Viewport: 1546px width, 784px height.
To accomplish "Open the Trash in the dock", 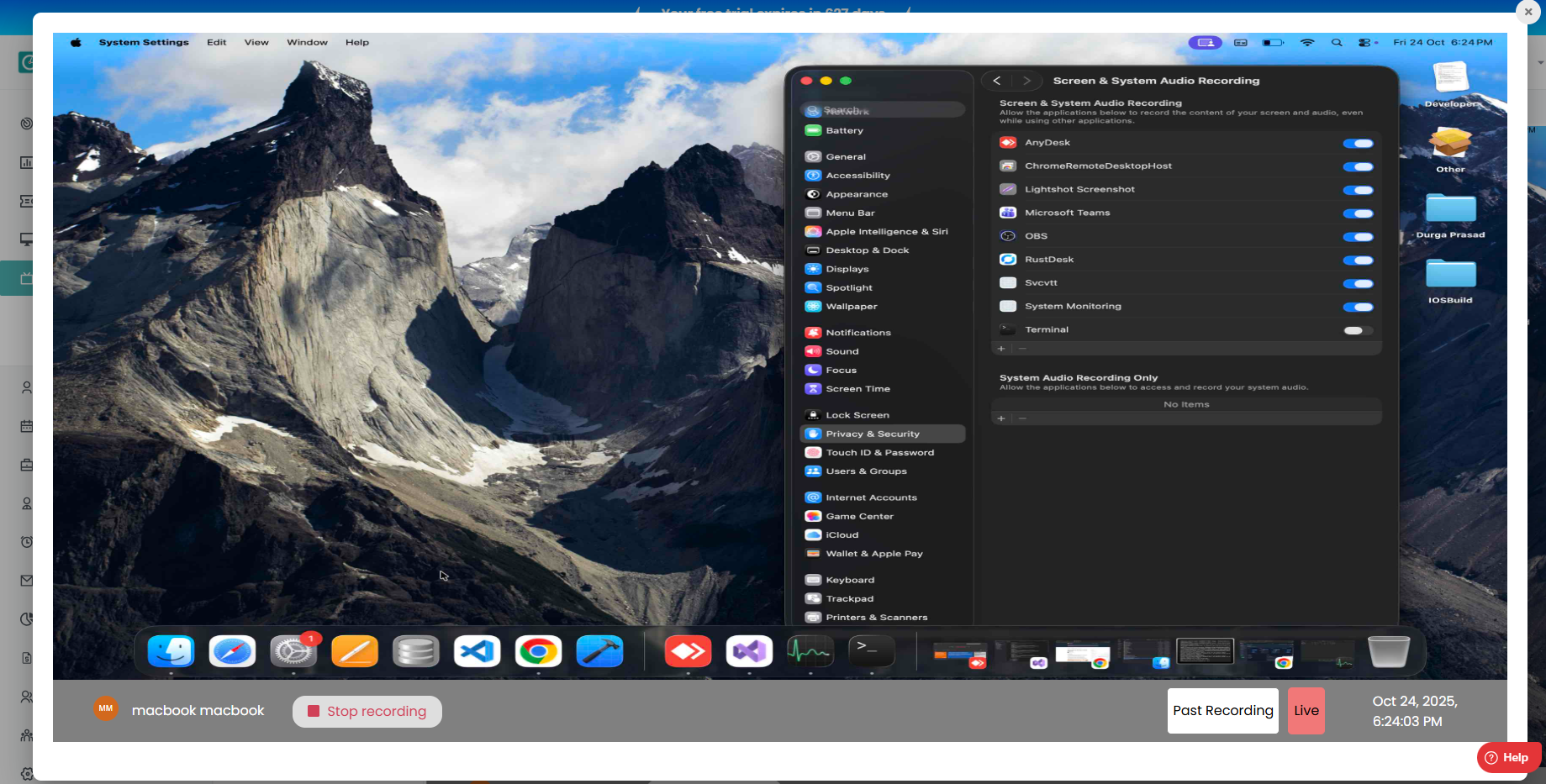I will click(x=1388, y=651).
